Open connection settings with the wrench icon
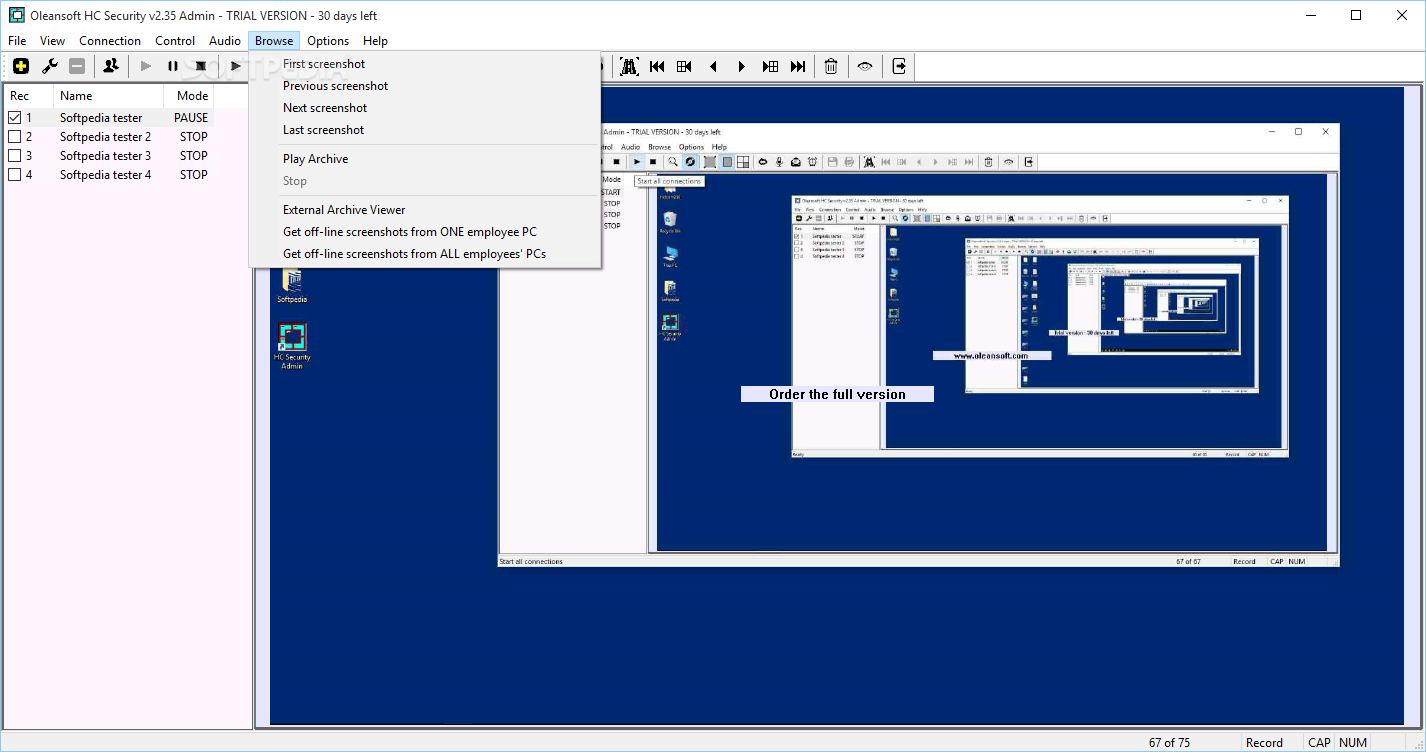Screen dimensions: 1426x752 tap(49, 66)
